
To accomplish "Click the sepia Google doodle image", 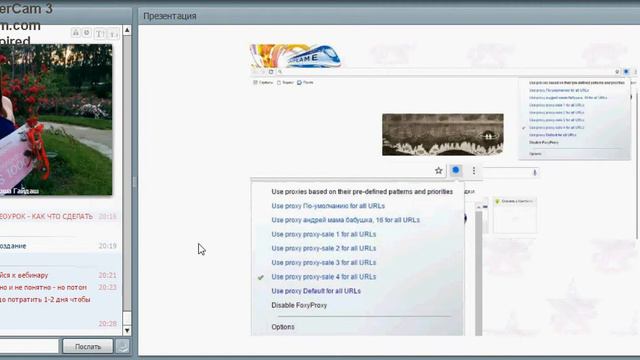I will coord(443,134).
